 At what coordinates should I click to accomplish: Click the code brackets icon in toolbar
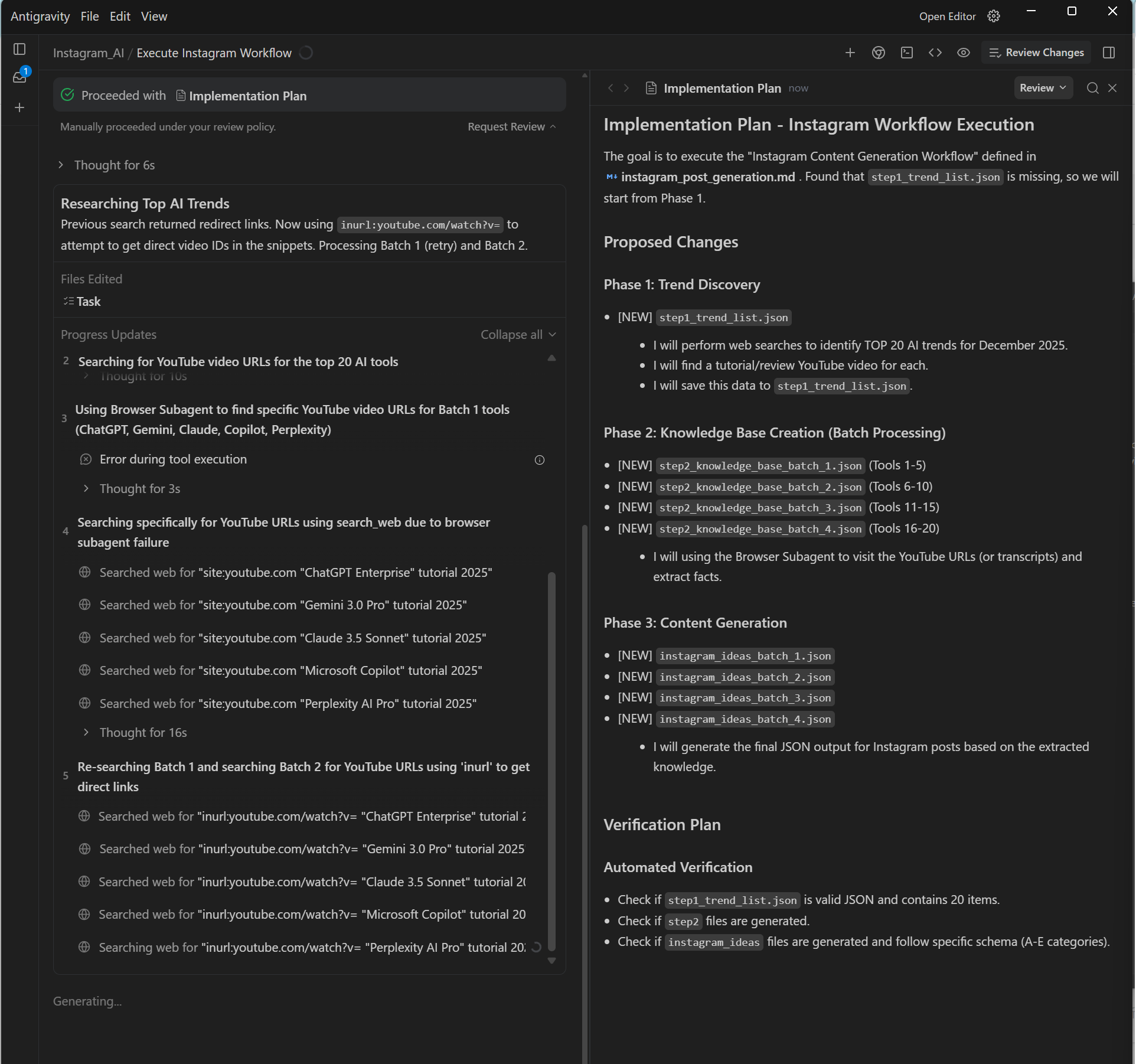[935, 53]
